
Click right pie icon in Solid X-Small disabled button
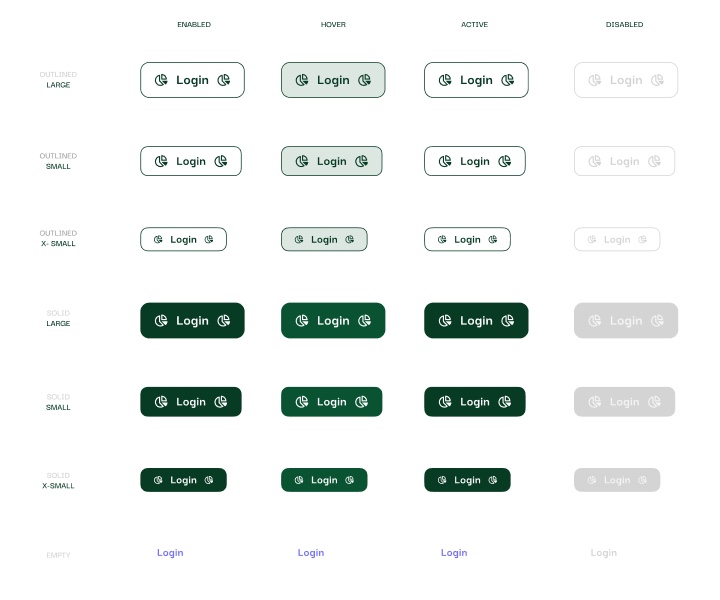(642, 480)
